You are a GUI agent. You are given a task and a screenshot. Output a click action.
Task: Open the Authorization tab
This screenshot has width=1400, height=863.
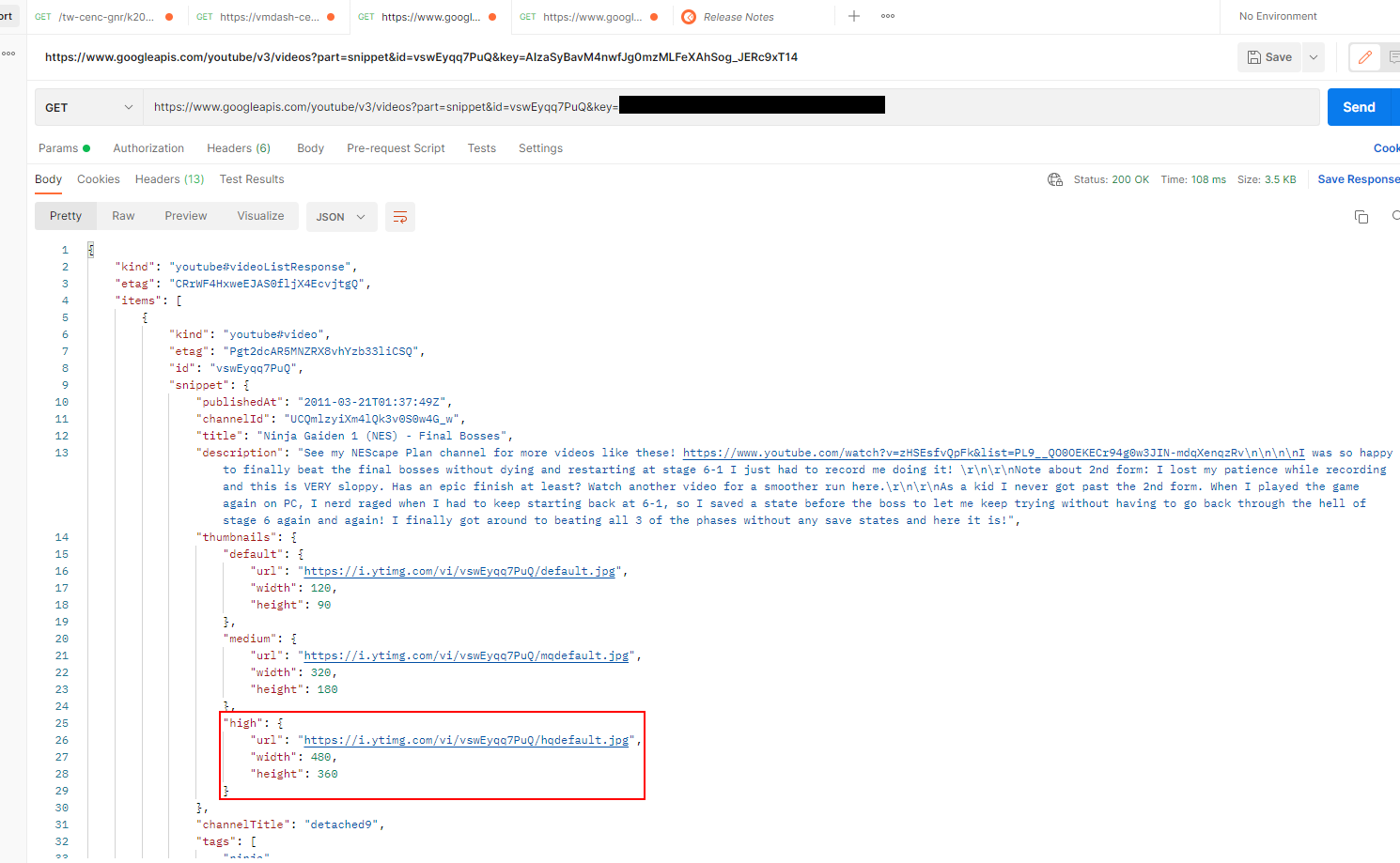tap(148, 148)
